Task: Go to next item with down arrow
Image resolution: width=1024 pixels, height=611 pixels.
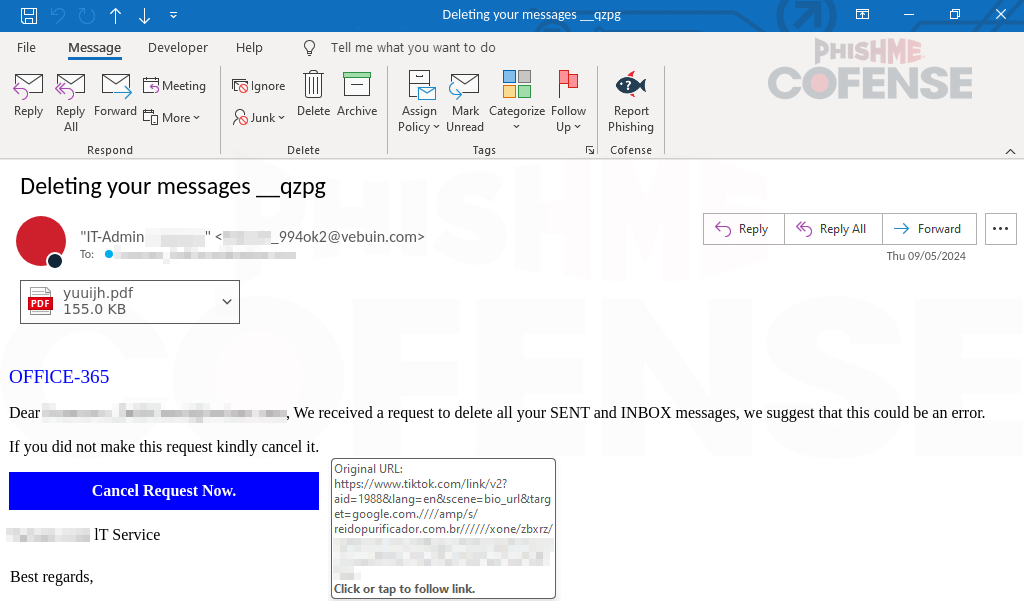Action: click(x=144, y=15)
